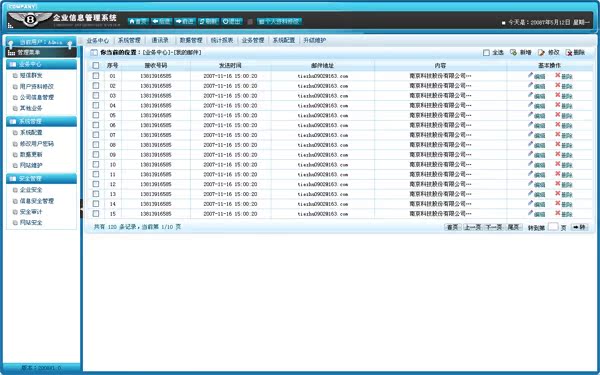The height and width of the screenshot is (375, 600).
Task: Toggle the 全选 select-all checkbox
Action: [486, 53]
